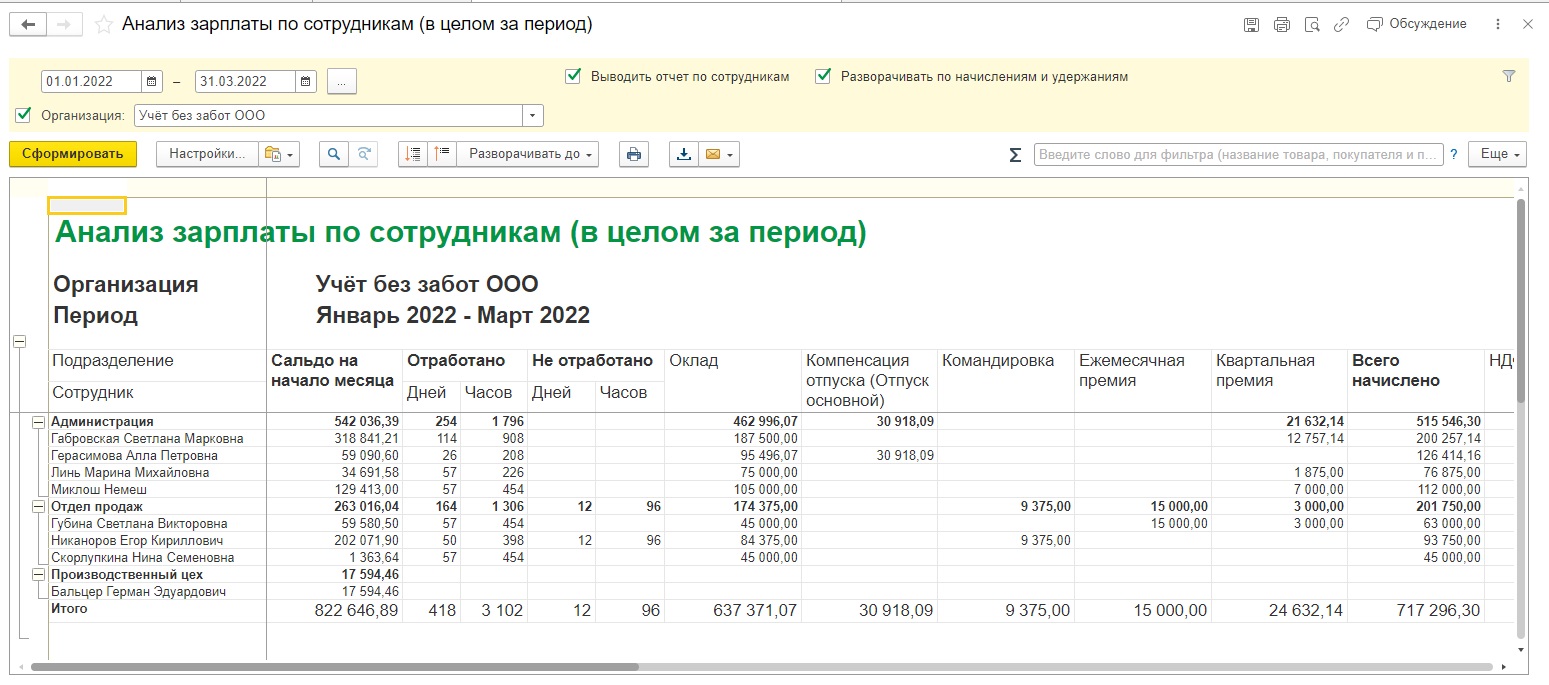The image size is (1549, 685).
Task: Click the sigma sum icon
Action: click(x=1015, y=155)
